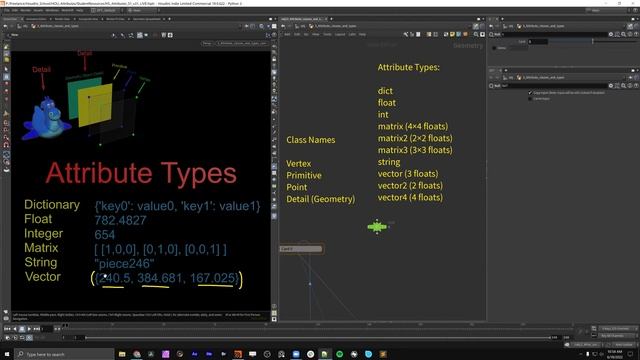The height and width of the screenshot is (360, 640).
Task: Add a new pane tab beside Geometry Spreadsheet
Action: coord(169,19)
